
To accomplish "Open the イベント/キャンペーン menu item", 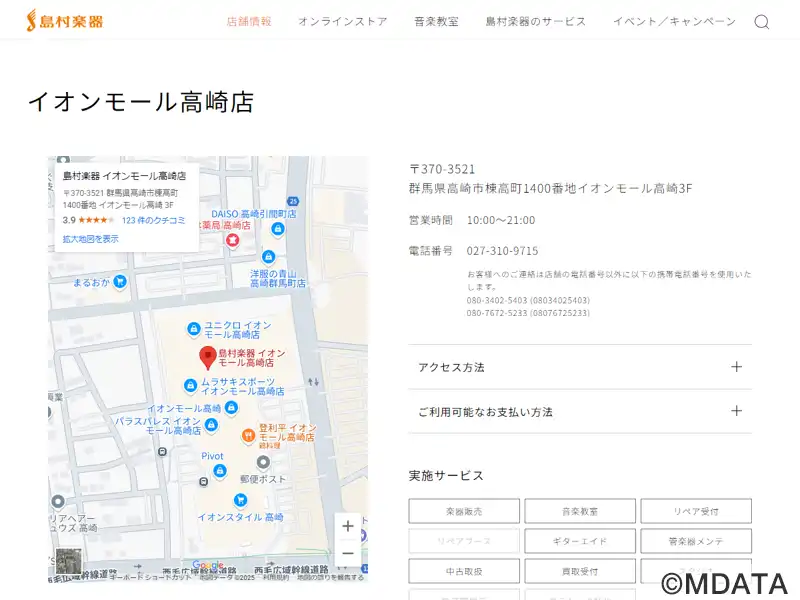I will click(674, 21).
